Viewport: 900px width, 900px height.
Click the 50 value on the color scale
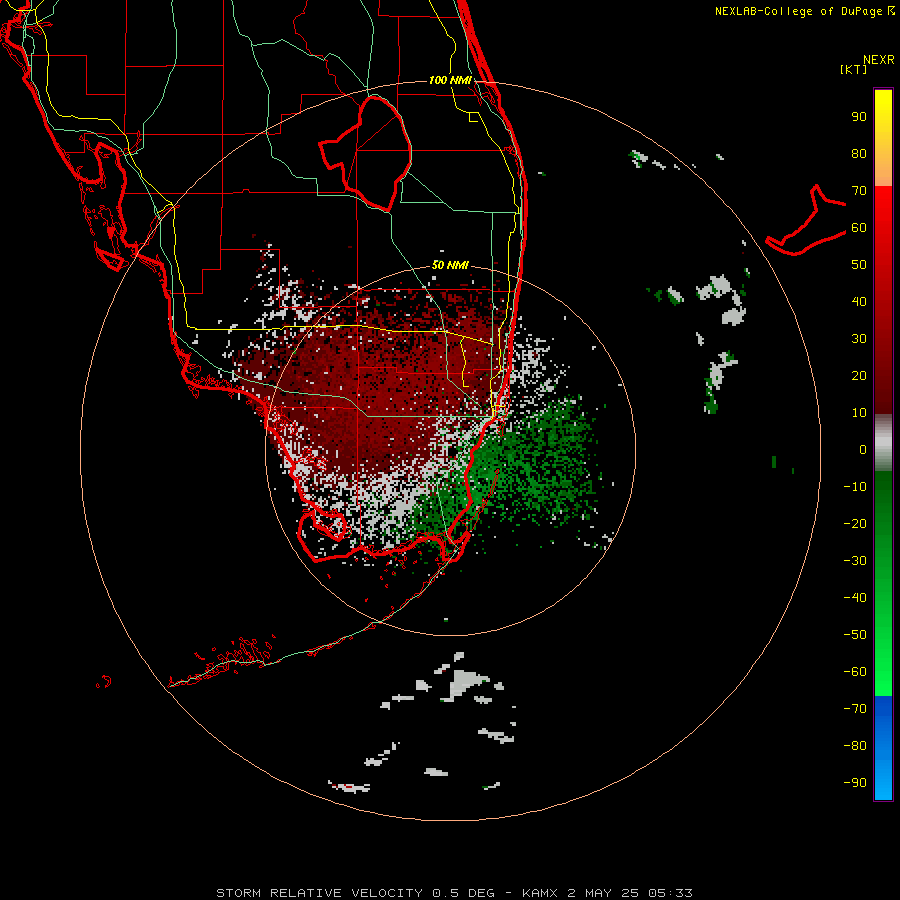(859, 265)
